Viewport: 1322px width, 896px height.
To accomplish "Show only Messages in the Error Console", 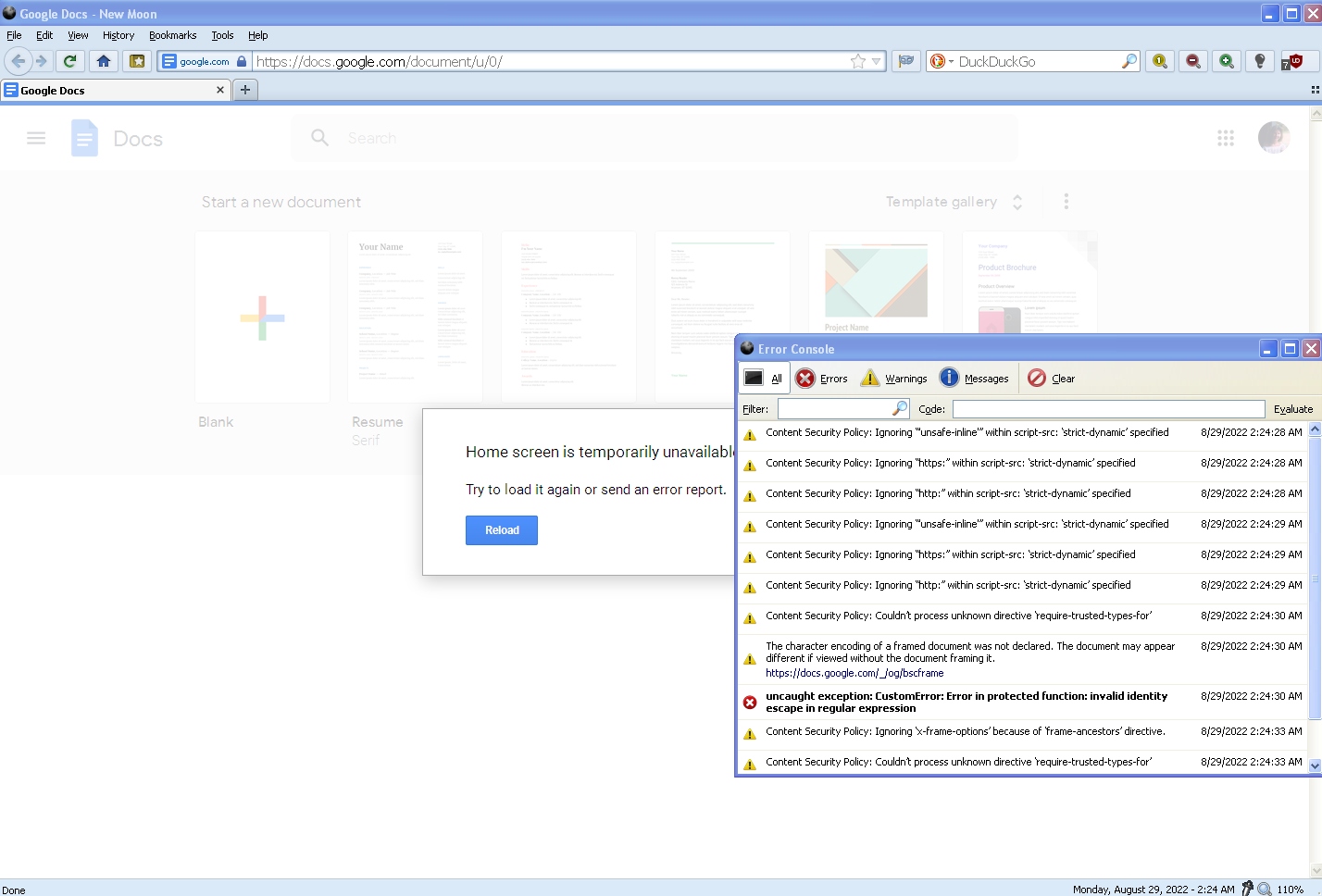I will pos(974,378).
